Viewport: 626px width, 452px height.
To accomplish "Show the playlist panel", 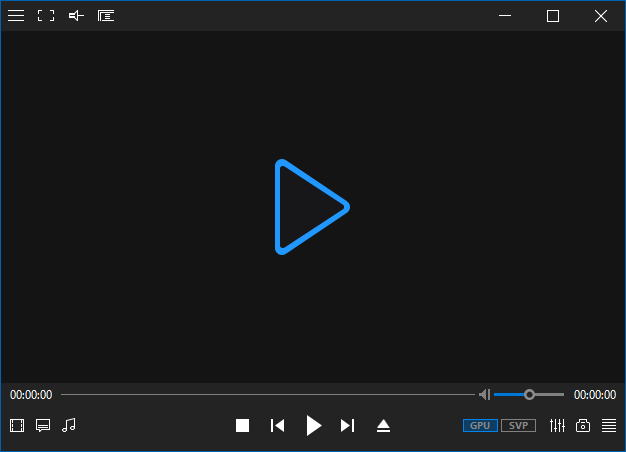I will tap(609, 426).
